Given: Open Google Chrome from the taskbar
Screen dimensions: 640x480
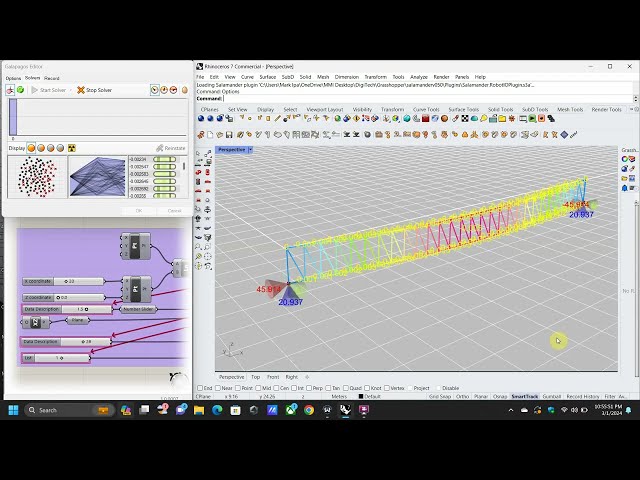Looking at the screenshot, I should (x=309, y=410).
